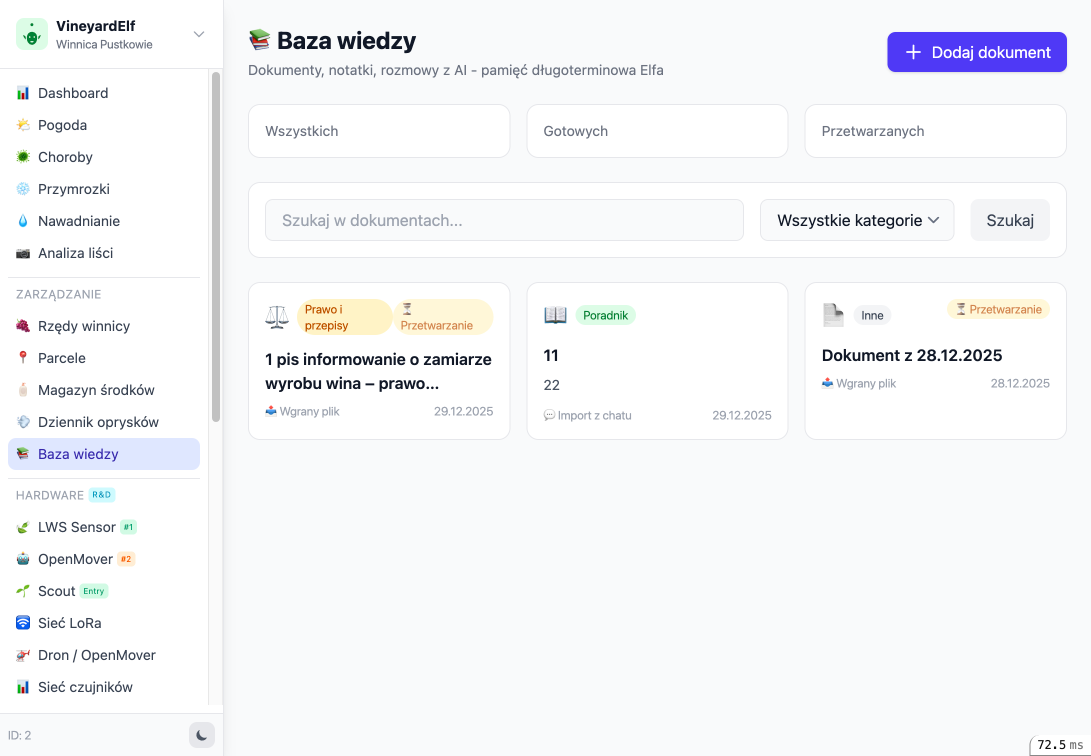Click the Przymrozki snowflake icon
Viewport: 1091px width, 756px height.
coord(23,189)
